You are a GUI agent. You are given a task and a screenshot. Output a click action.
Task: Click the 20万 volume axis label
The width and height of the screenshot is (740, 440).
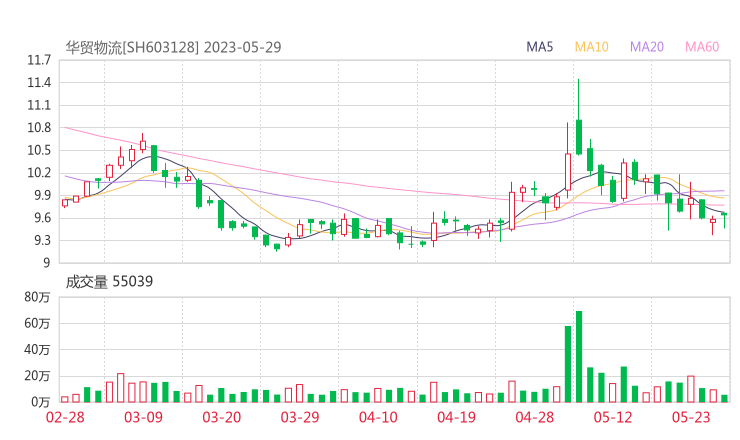tap(37, 376)
